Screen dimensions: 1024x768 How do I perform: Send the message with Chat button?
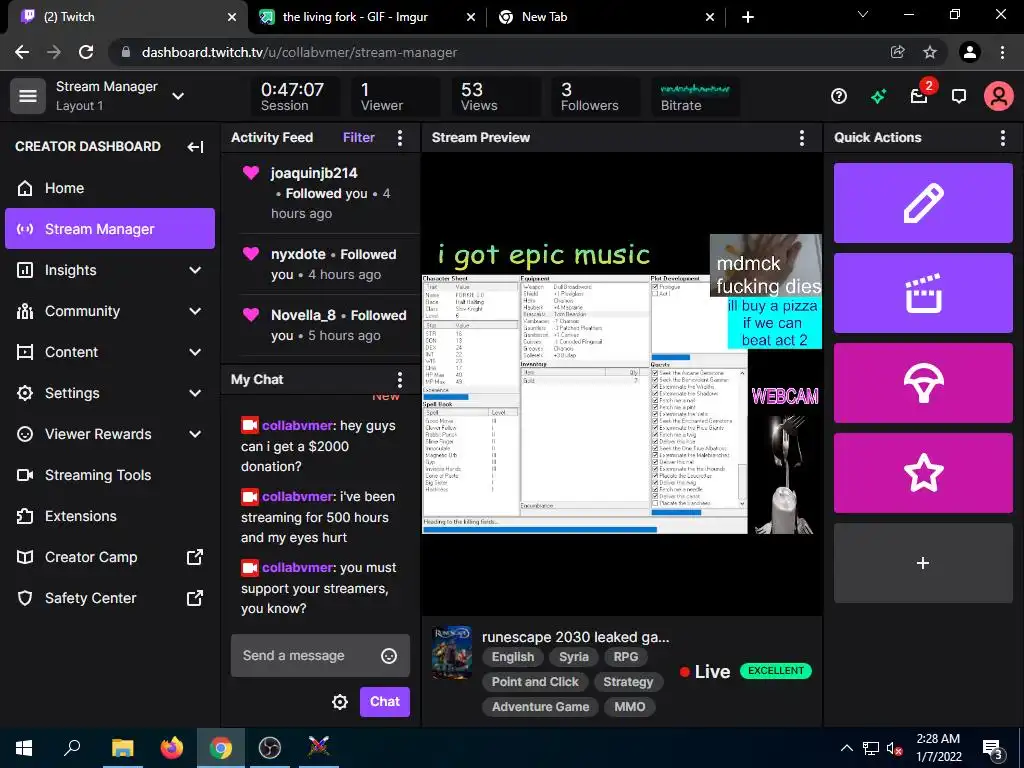coord(385,701)
